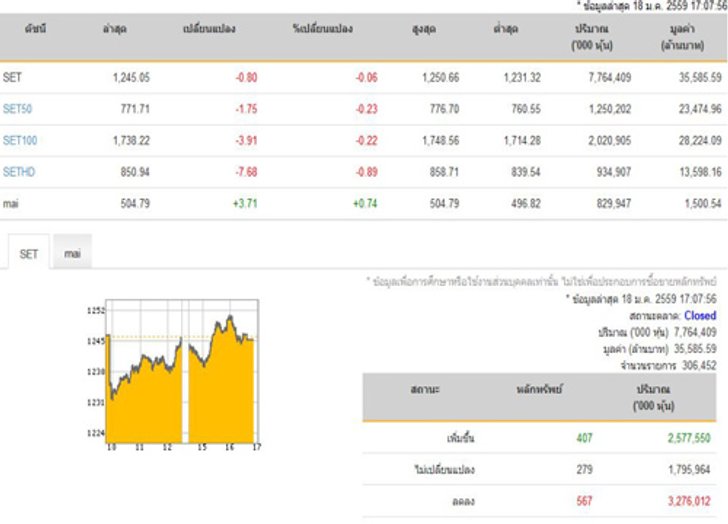Select SETHD high value 858.71
Screen dimensions: 728x524
pyautogui.click(x=444, y=172)
